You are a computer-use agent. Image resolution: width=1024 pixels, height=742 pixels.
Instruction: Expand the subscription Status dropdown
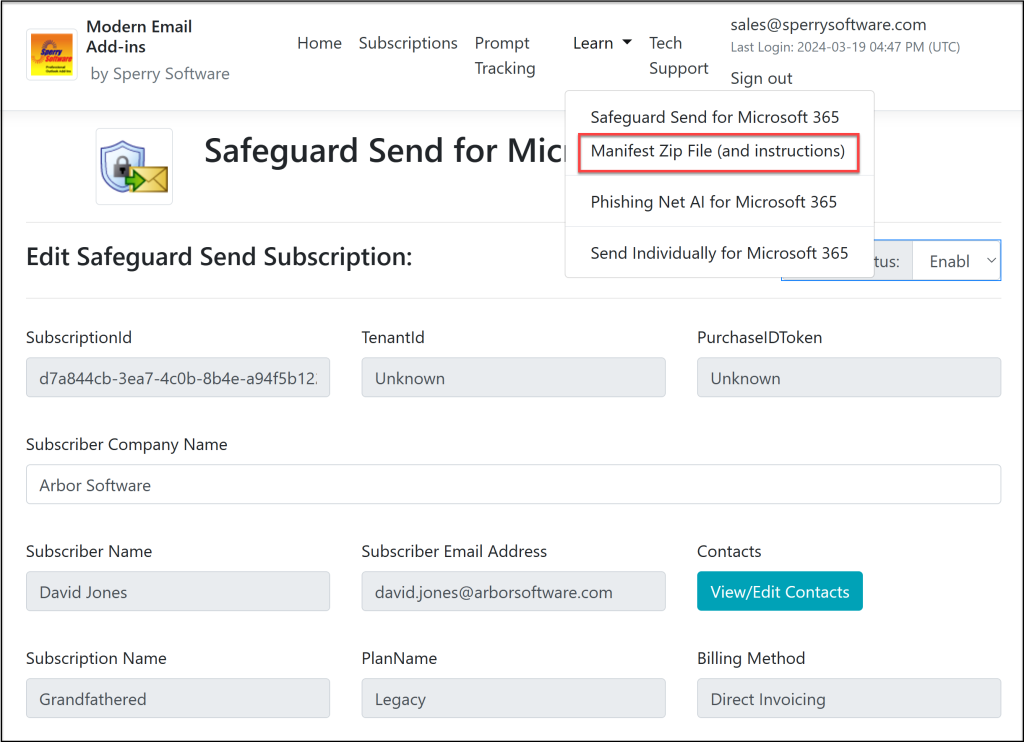956,260
